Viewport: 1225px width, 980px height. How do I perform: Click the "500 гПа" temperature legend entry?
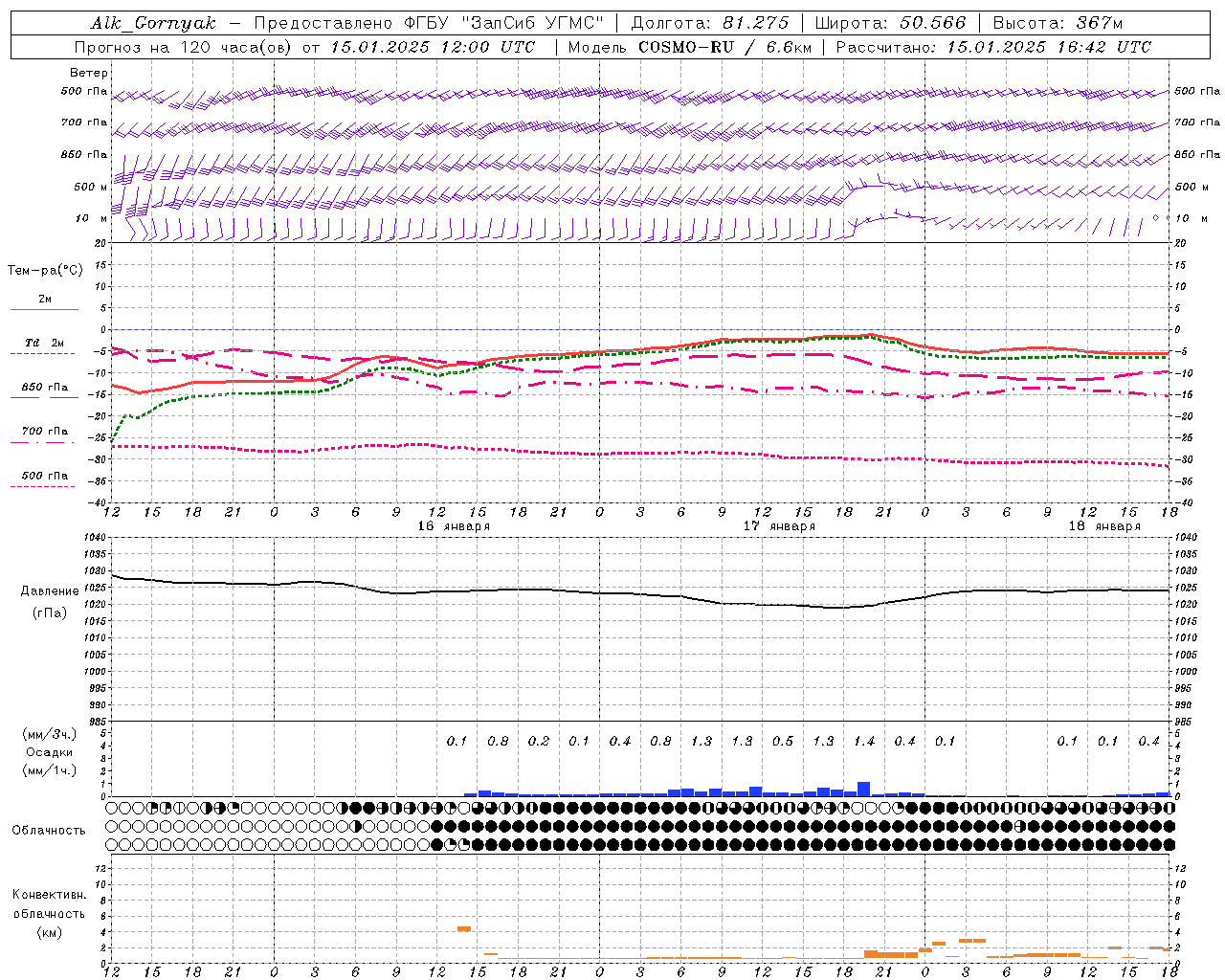(44, 475)
